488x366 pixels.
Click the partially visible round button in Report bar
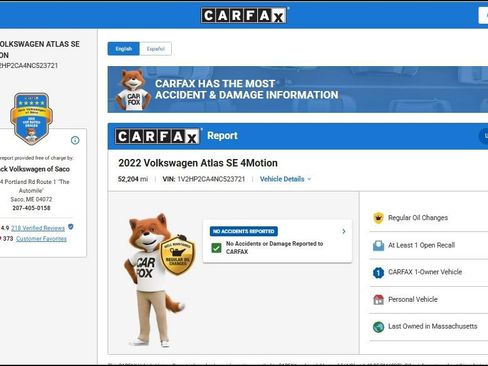coord(484,136)
